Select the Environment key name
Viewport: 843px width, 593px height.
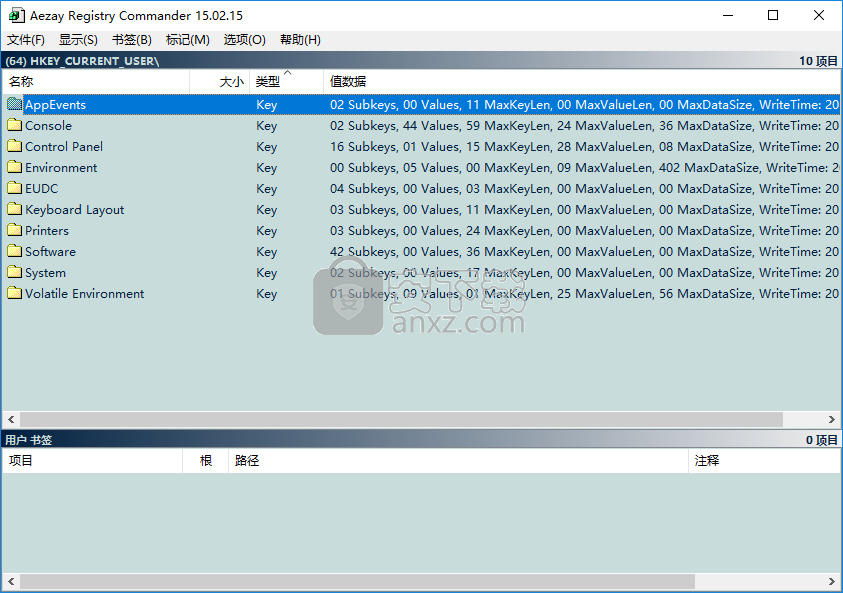coord(61,168)
